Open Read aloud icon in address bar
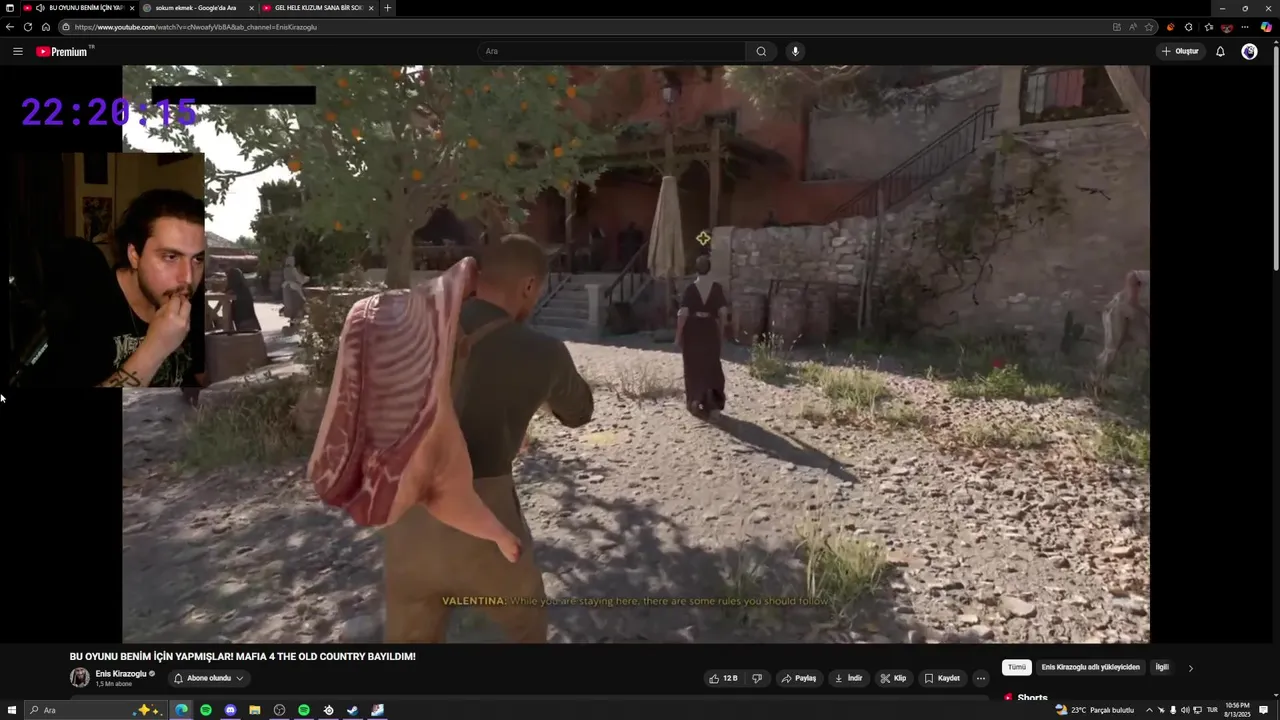The height and width of the screenshot is (720, 1280). pos(1133,27)
